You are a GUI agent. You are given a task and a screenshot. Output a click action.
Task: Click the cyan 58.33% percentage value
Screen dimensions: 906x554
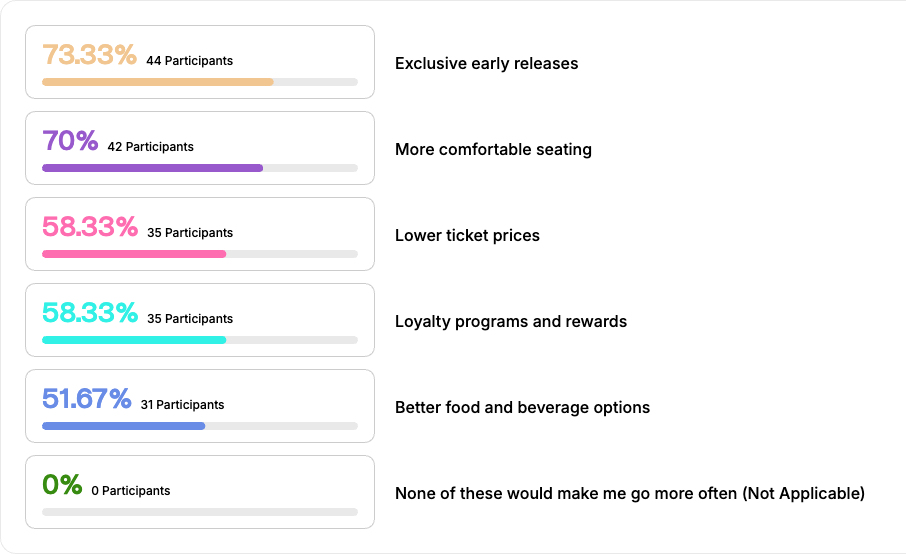coord(89,314)
